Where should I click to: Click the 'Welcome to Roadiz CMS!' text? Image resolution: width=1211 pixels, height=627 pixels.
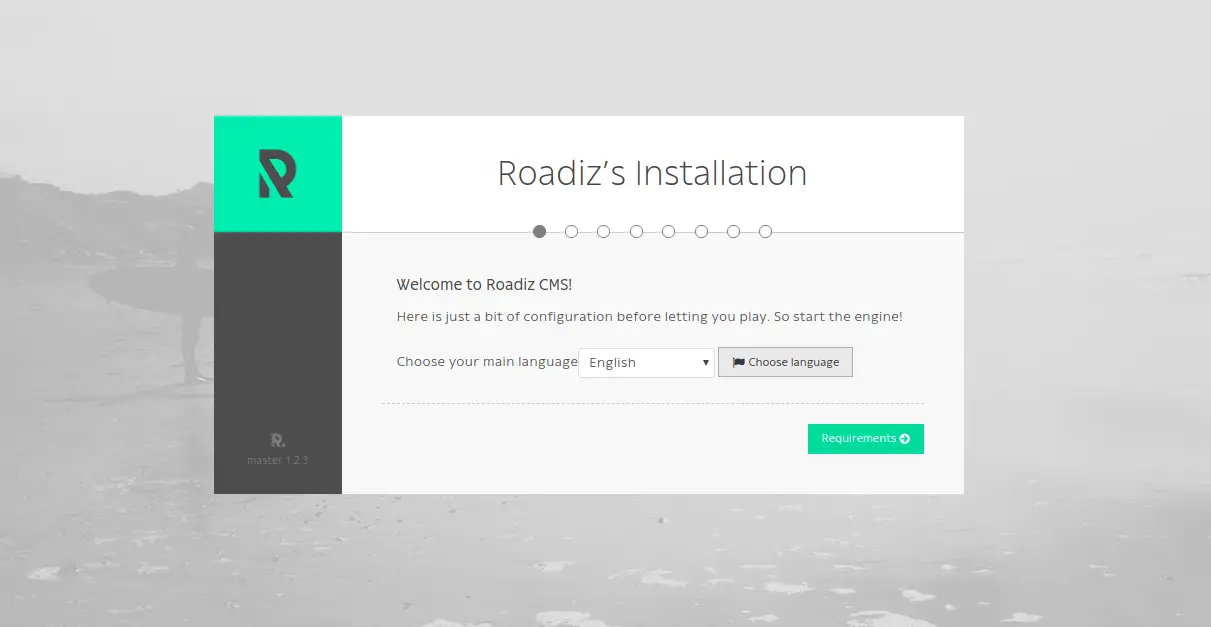pos(485,284)
